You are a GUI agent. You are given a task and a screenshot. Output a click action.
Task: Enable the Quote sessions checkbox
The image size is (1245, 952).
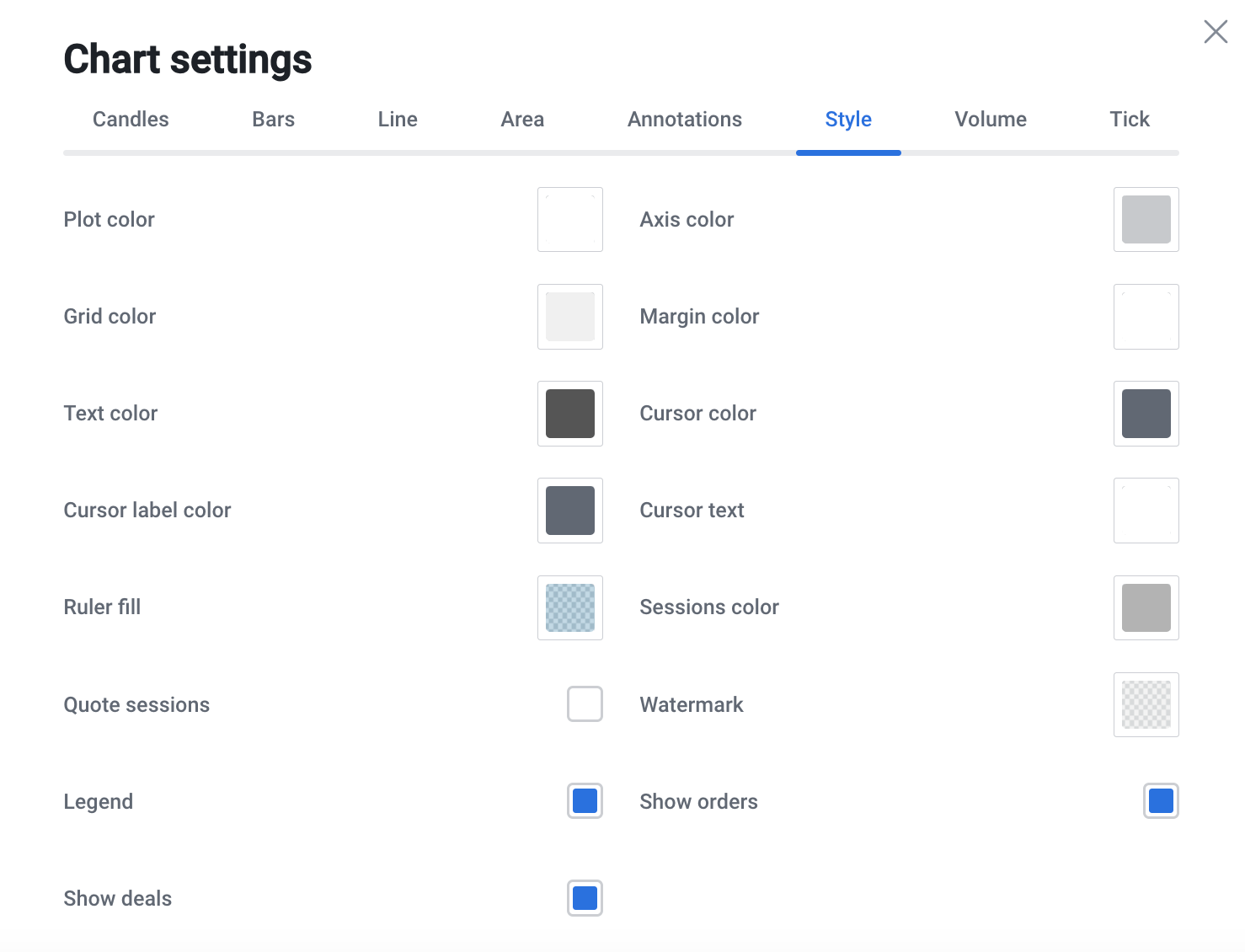pos(585,704)
